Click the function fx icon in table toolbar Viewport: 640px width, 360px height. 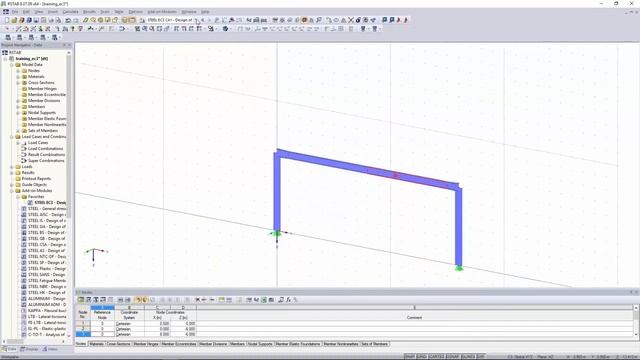pos(288,300)
